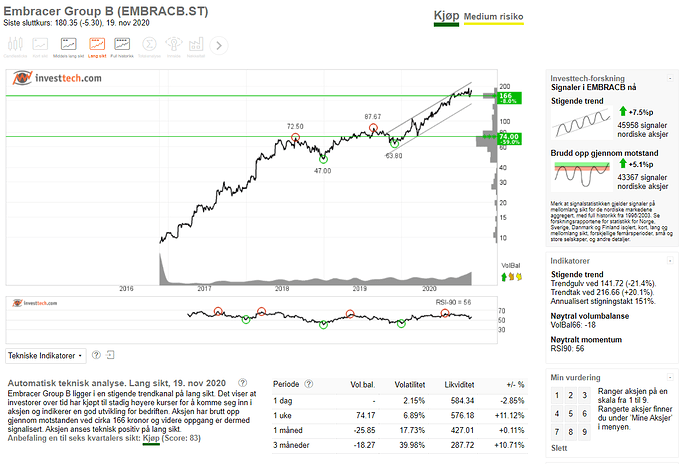Click the next arrow in chart toolbar
Image resolution: width=690 pixels, height=464 pixels.
[219, 45]
